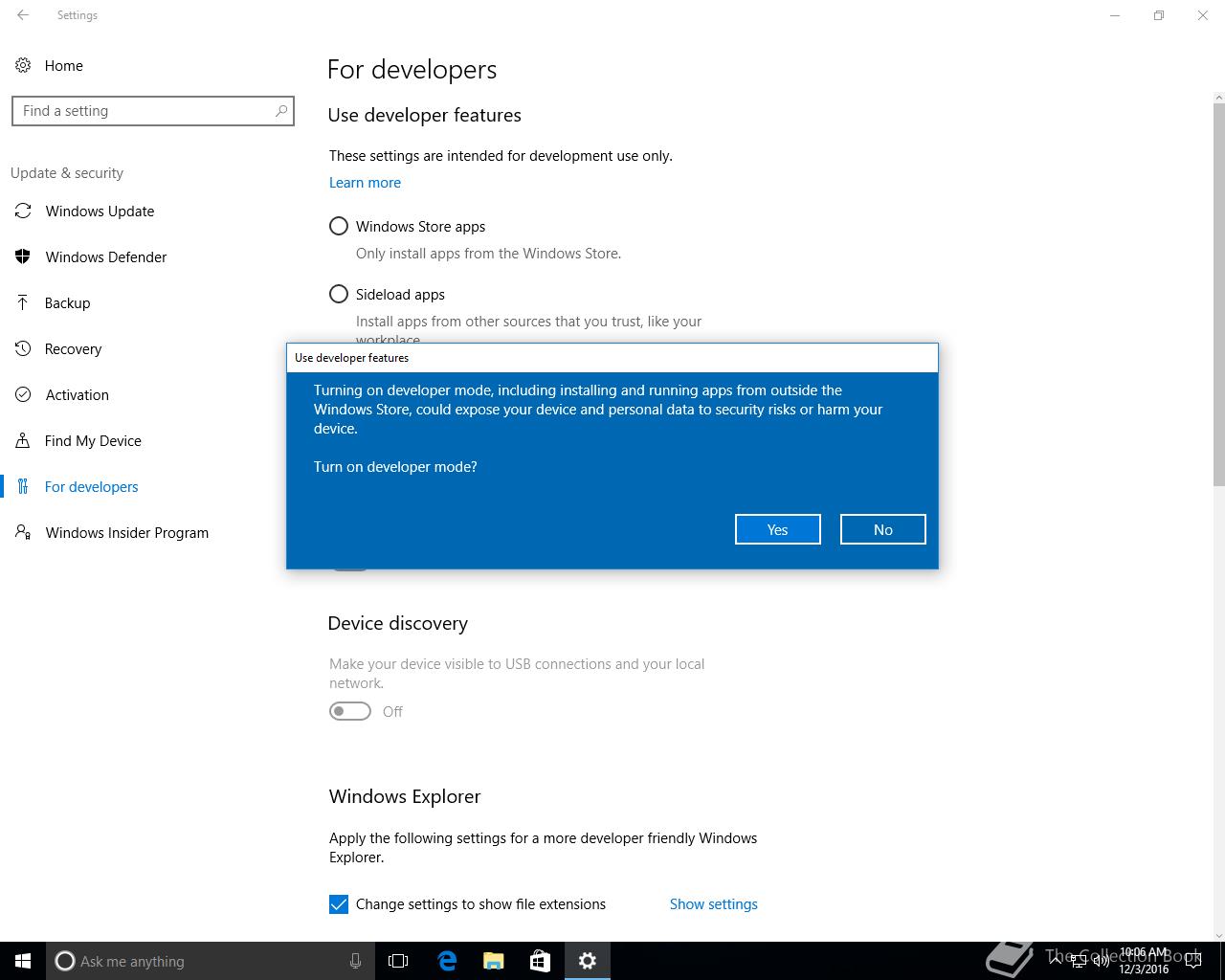
Task: Uncheck Change settings to show file extensions
Action: coord(339,904)
